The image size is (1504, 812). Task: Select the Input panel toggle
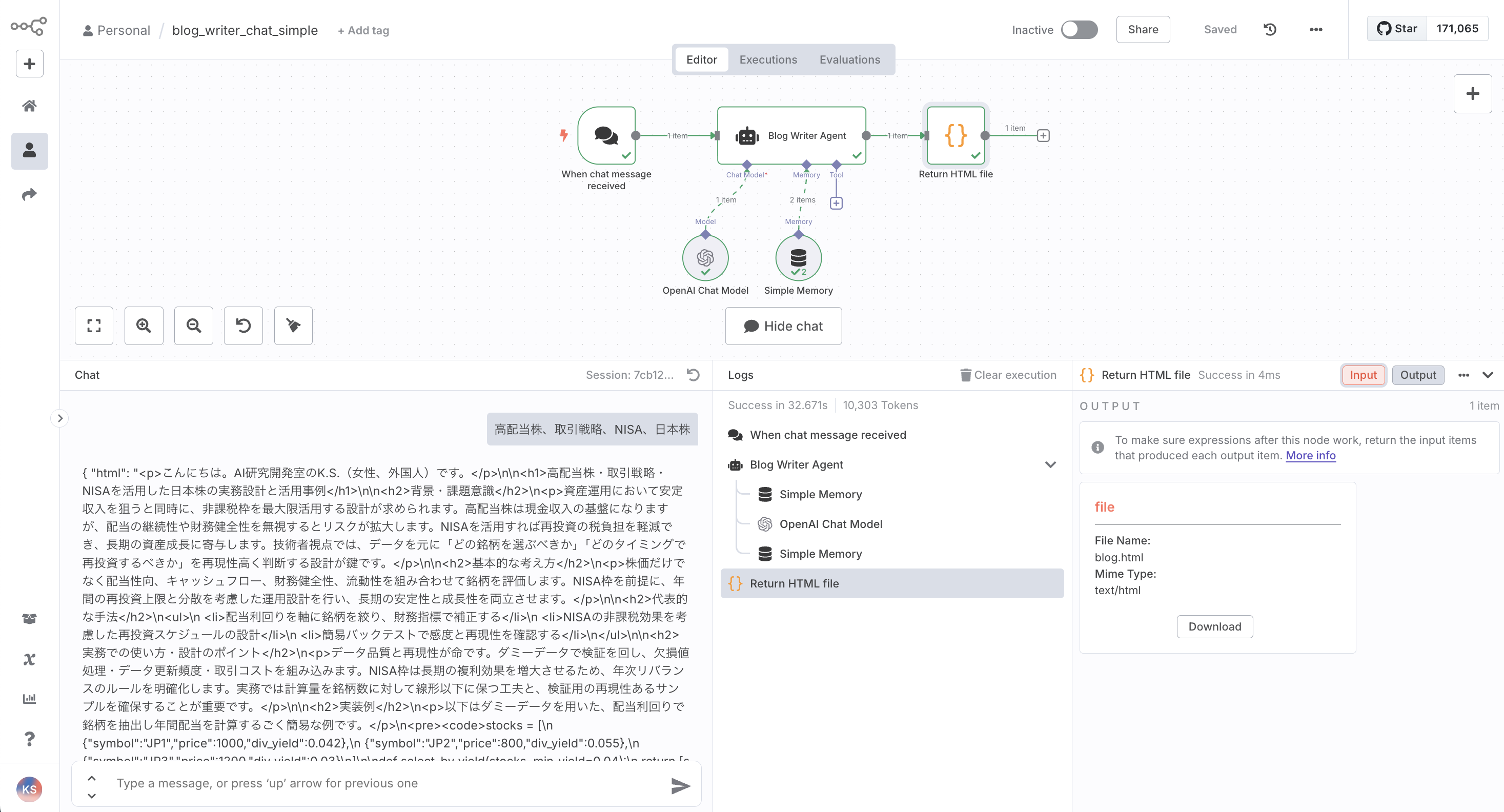tap(1363, 375)
